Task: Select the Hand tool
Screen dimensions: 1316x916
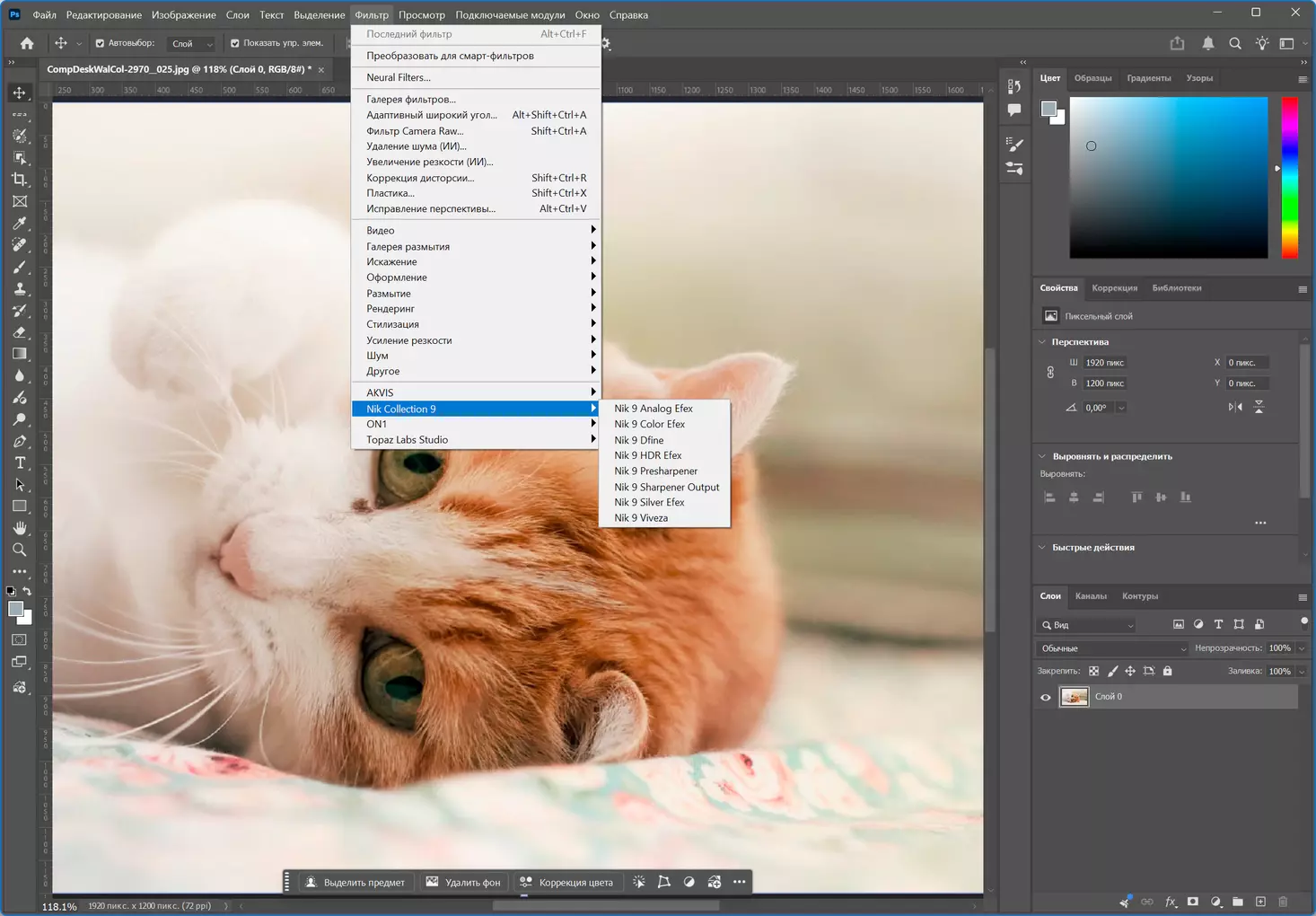Action: 20,528
